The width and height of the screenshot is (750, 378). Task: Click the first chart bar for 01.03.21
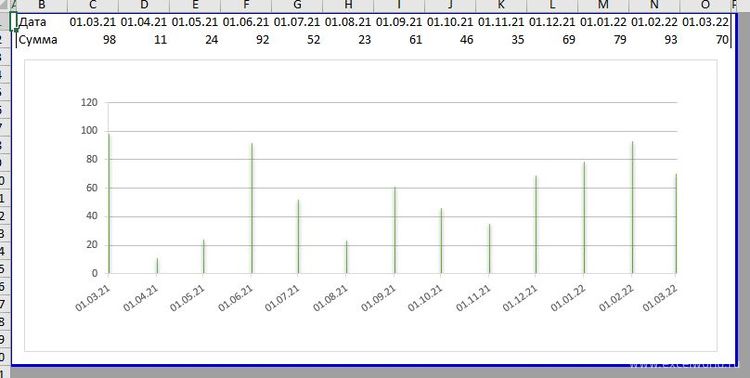tap(109, 204)
